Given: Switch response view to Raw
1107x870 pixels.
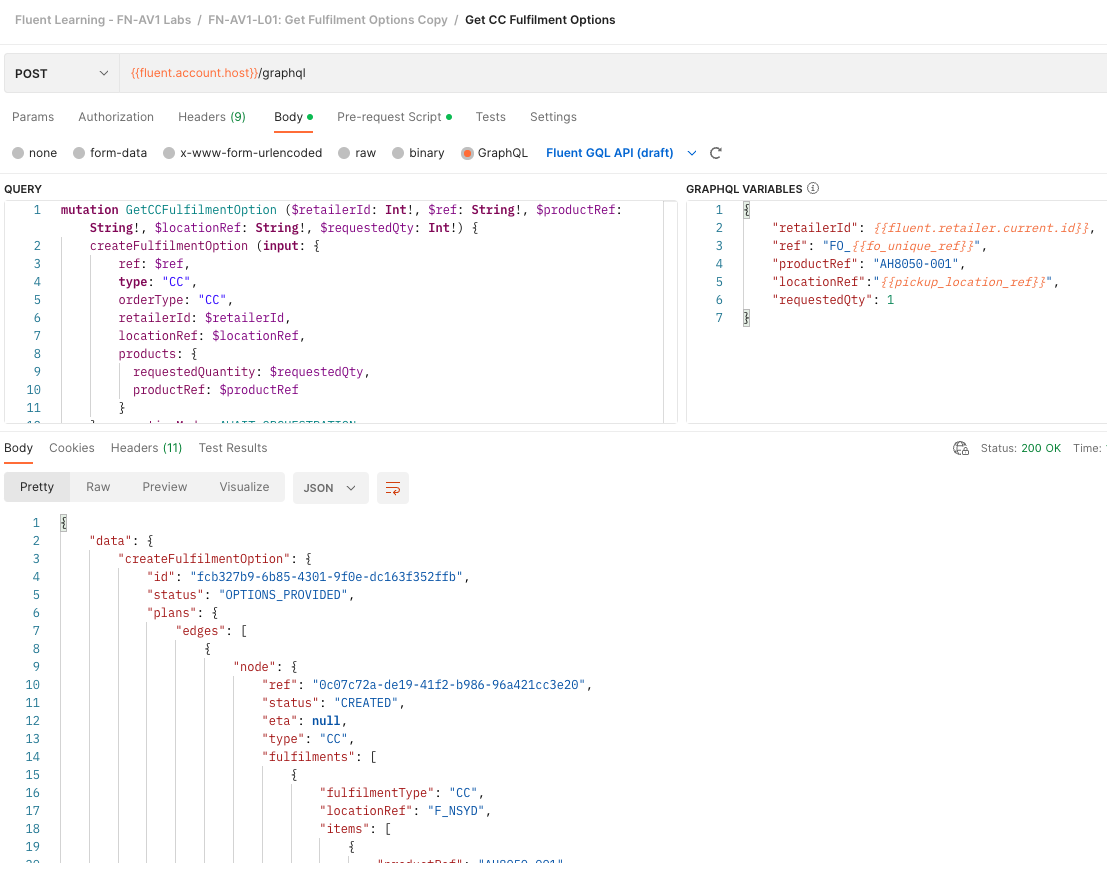Looking at the screenshot, I should [98, 487].
